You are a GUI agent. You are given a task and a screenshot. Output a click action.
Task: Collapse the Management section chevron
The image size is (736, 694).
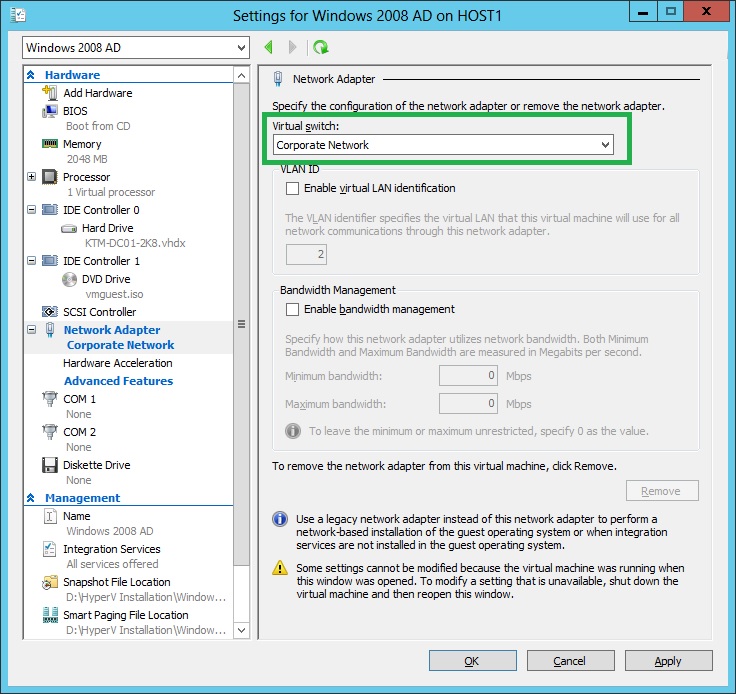(x=31, y=498)
